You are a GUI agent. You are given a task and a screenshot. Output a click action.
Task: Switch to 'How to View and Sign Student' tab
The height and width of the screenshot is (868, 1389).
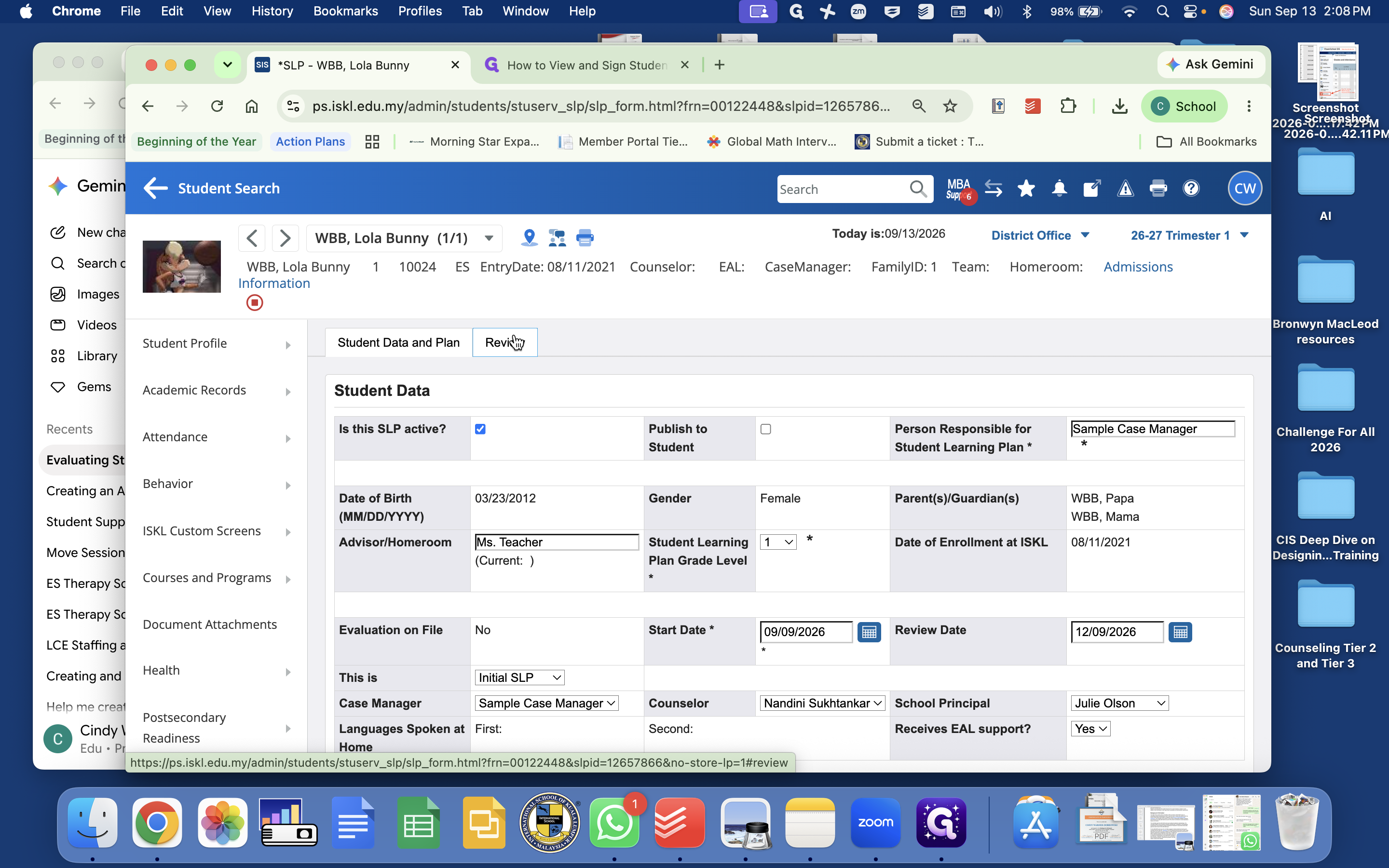(586, 65)
